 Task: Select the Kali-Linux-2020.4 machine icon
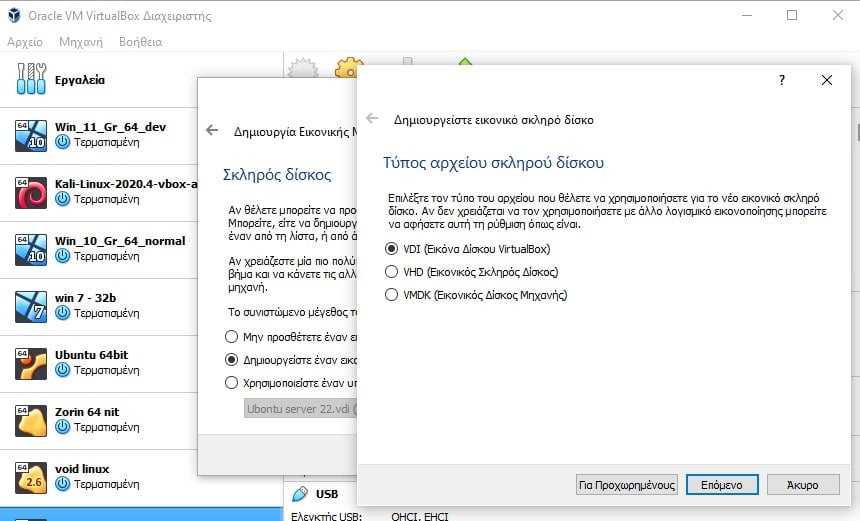click(31, 192)
